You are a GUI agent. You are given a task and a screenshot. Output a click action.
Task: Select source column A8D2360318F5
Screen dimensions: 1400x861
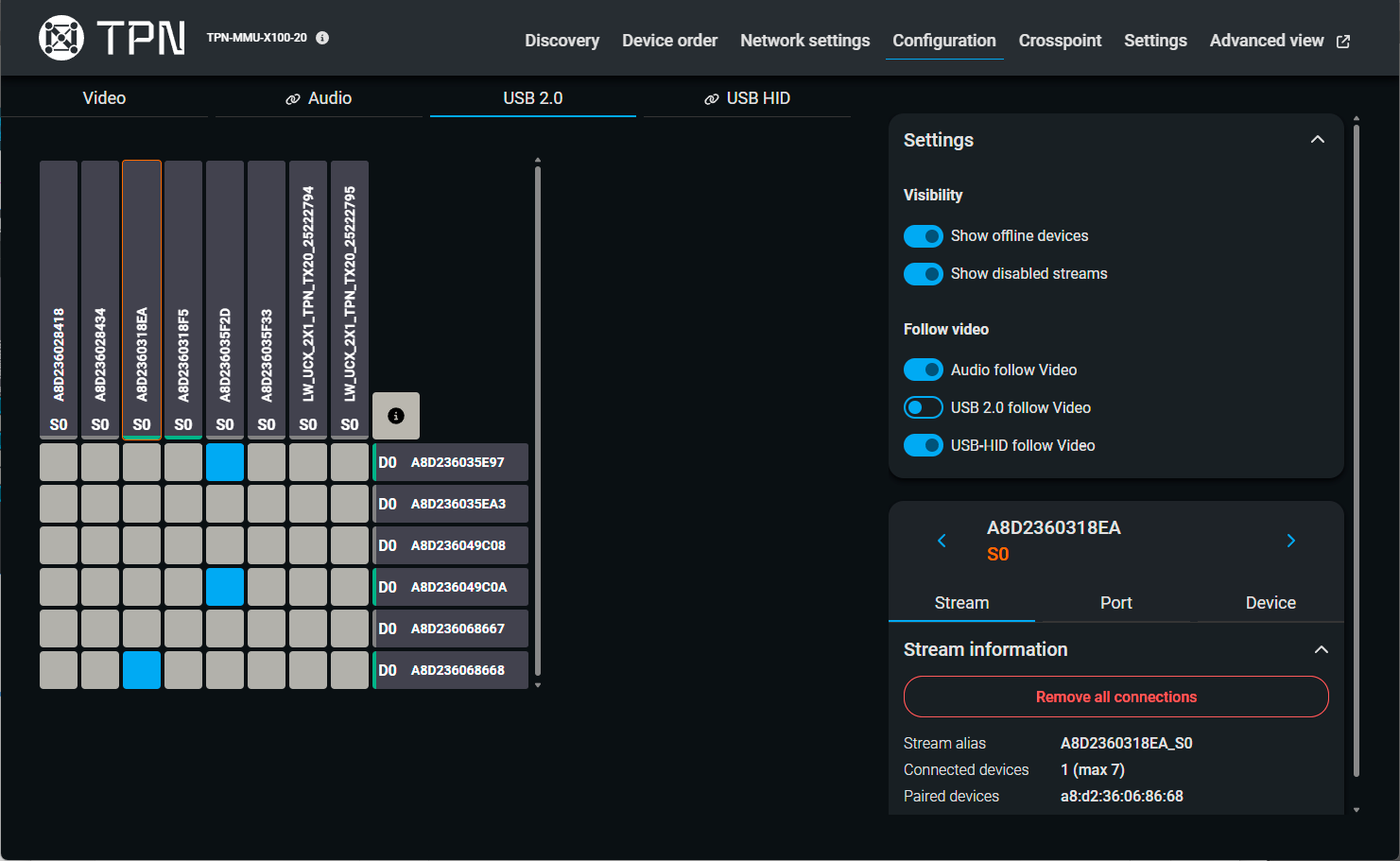(183, 300)
